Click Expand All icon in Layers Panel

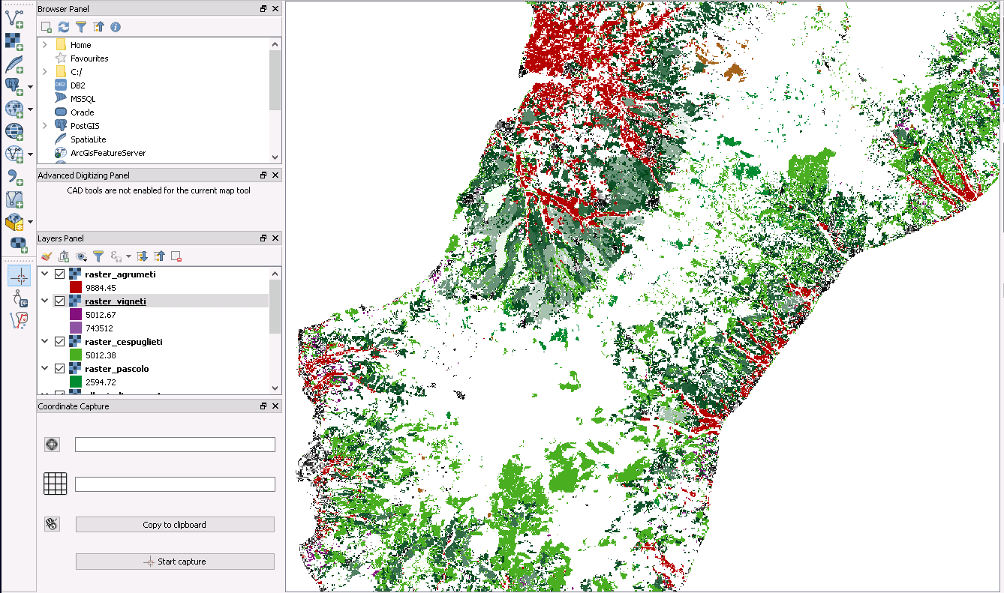pyautogui.click(x=142, y=256)
